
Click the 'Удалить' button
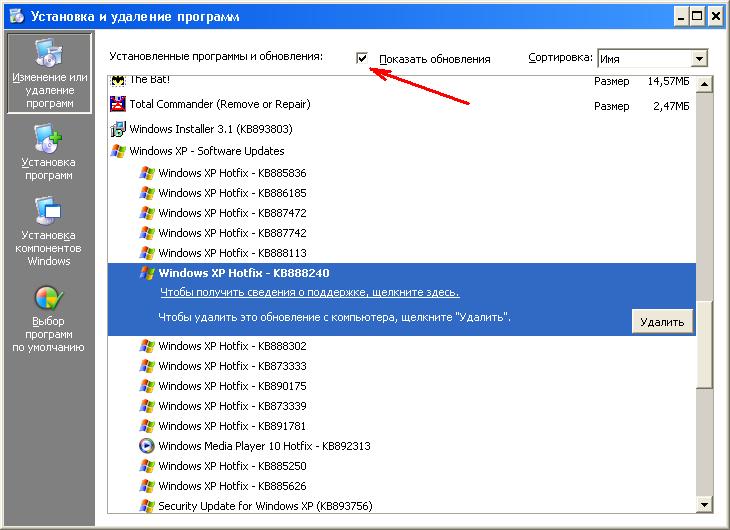click(662, 322)
